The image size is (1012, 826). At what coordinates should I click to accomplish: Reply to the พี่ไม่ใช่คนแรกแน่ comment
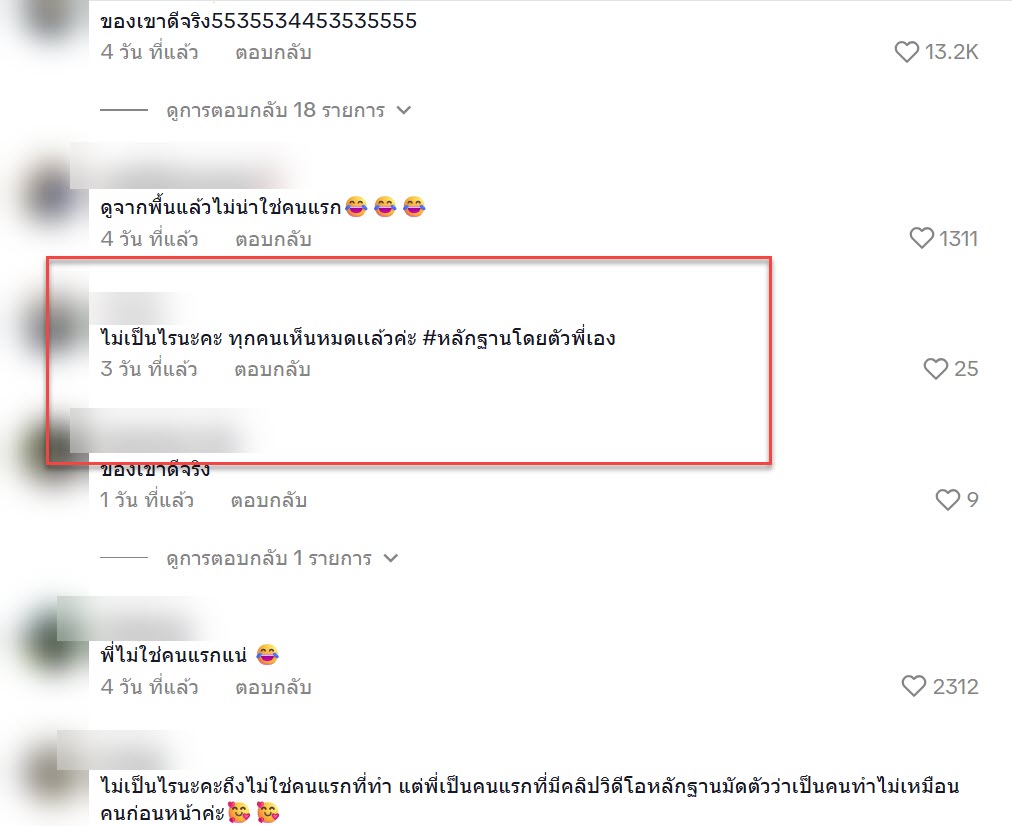point(273,687)
